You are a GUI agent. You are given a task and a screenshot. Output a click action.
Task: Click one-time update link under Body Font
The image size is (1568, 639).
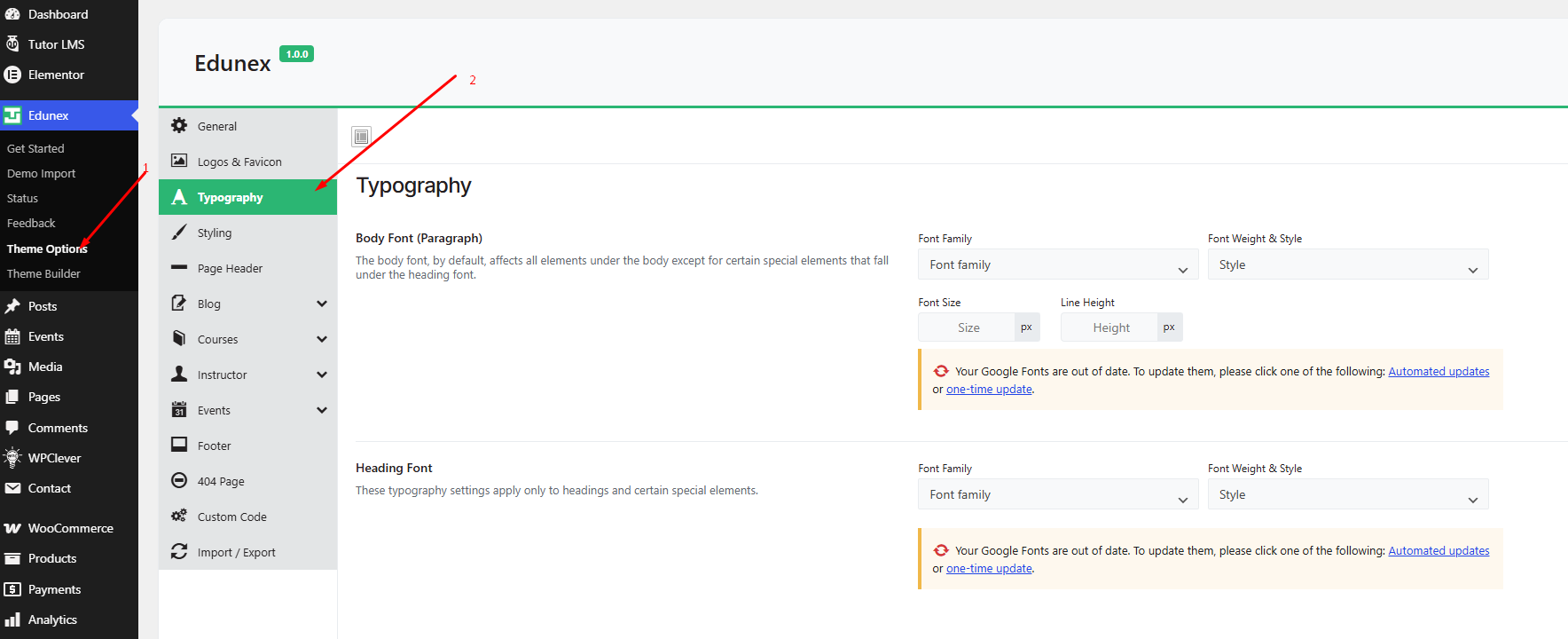coord(989,389)
